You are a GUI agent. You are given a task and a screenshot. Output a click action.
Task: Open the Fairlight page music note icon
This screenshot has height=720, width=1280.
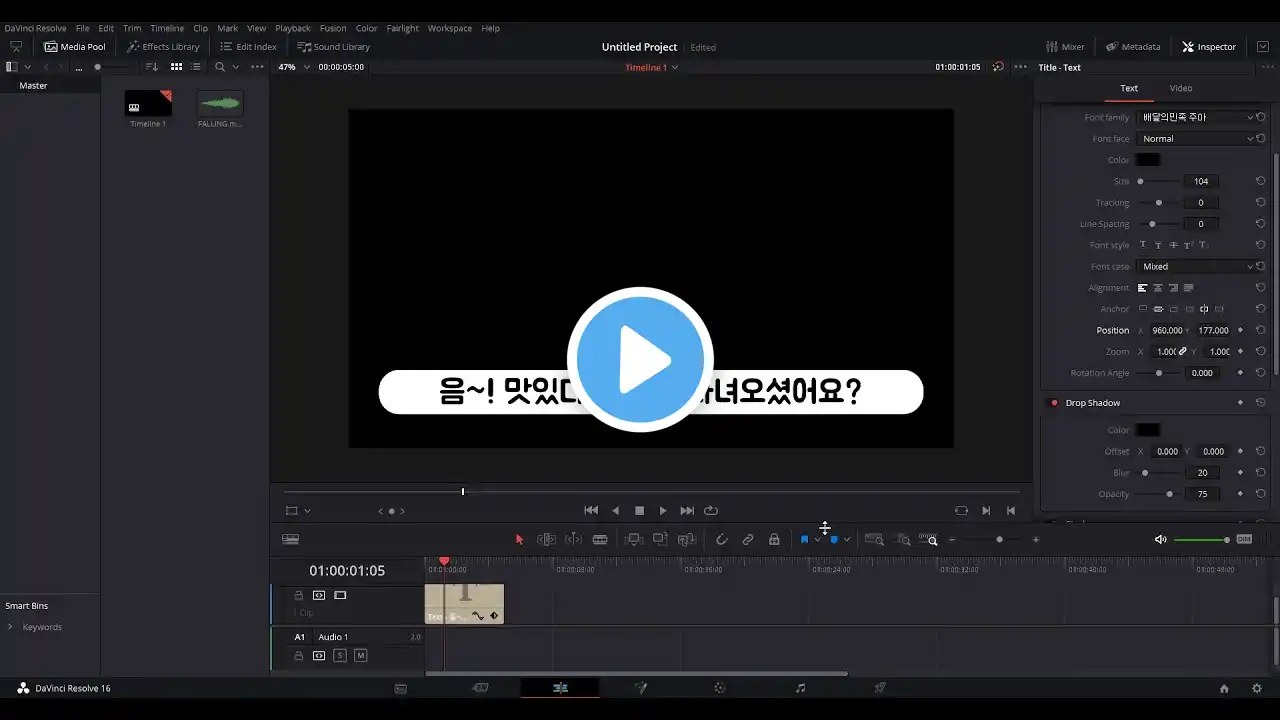[800, 688]
